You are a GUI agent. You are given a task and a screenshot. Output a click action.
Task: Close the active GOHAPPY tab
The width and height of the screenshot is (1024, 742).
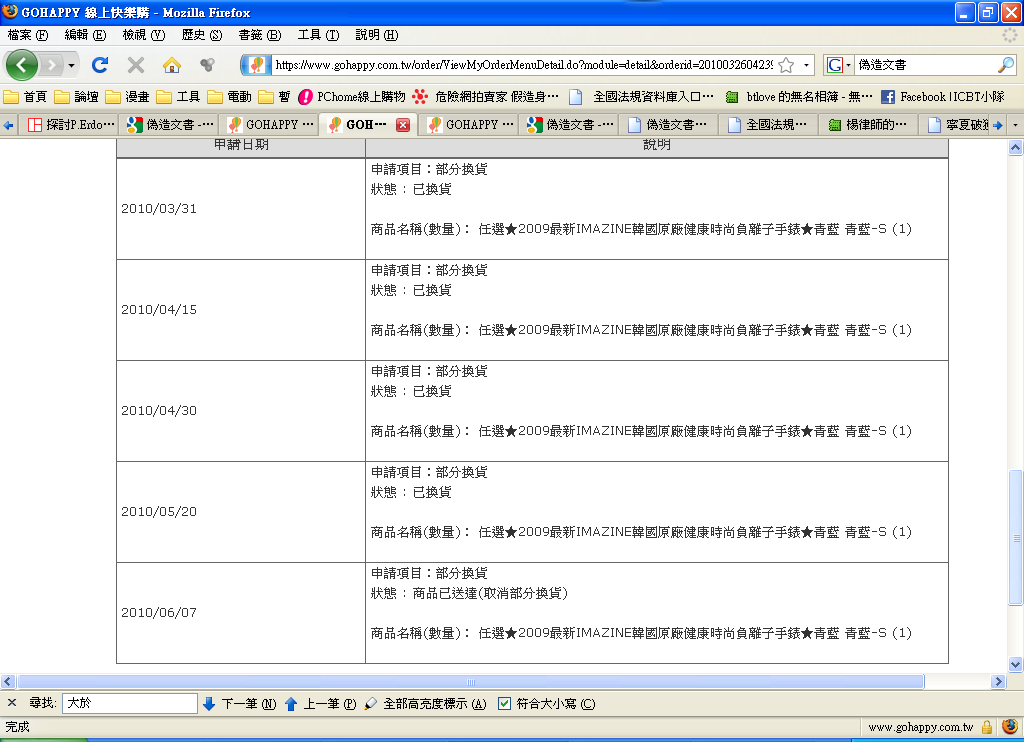click(x=403, y=125)
